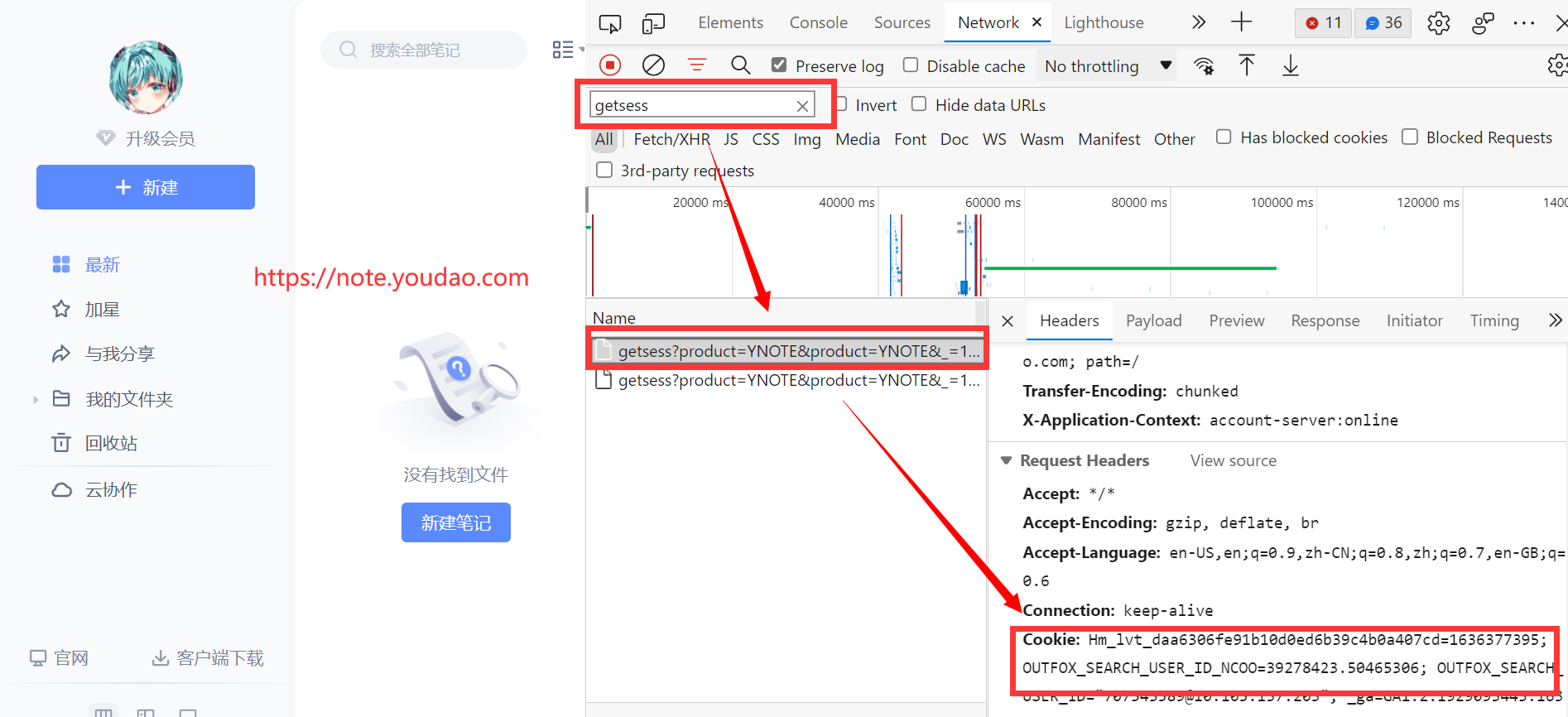Screen dimensions: 1568x717
Task: Close the request details panel with X
Action: tap(1008, 321)
